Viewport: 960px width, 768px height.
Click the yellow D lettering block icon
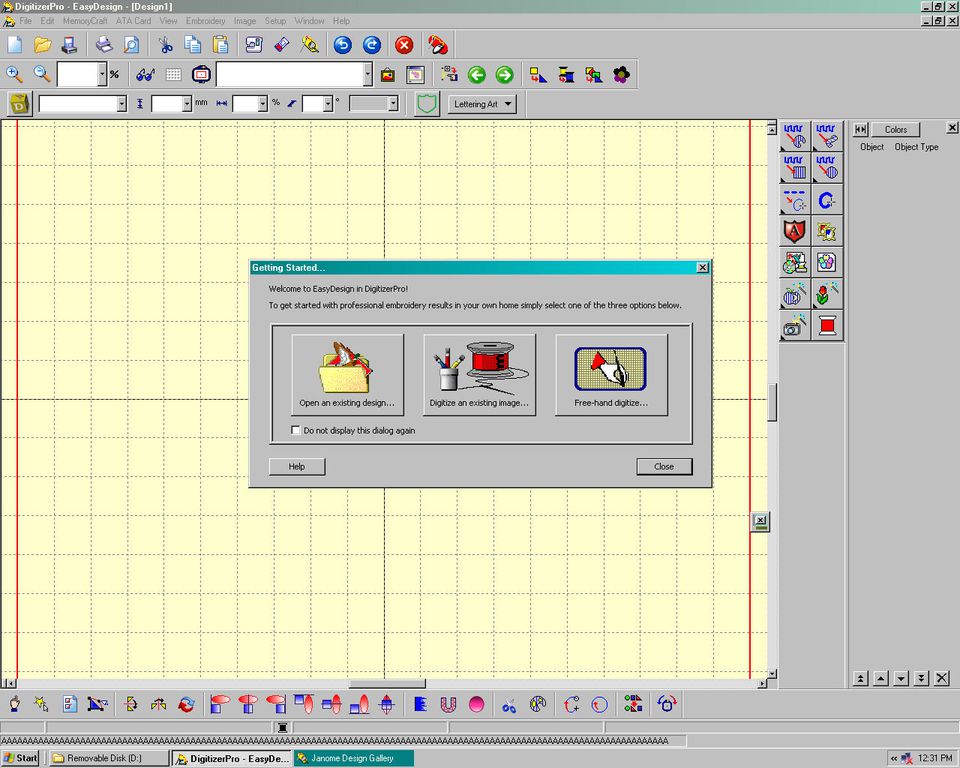pos(19,104)
